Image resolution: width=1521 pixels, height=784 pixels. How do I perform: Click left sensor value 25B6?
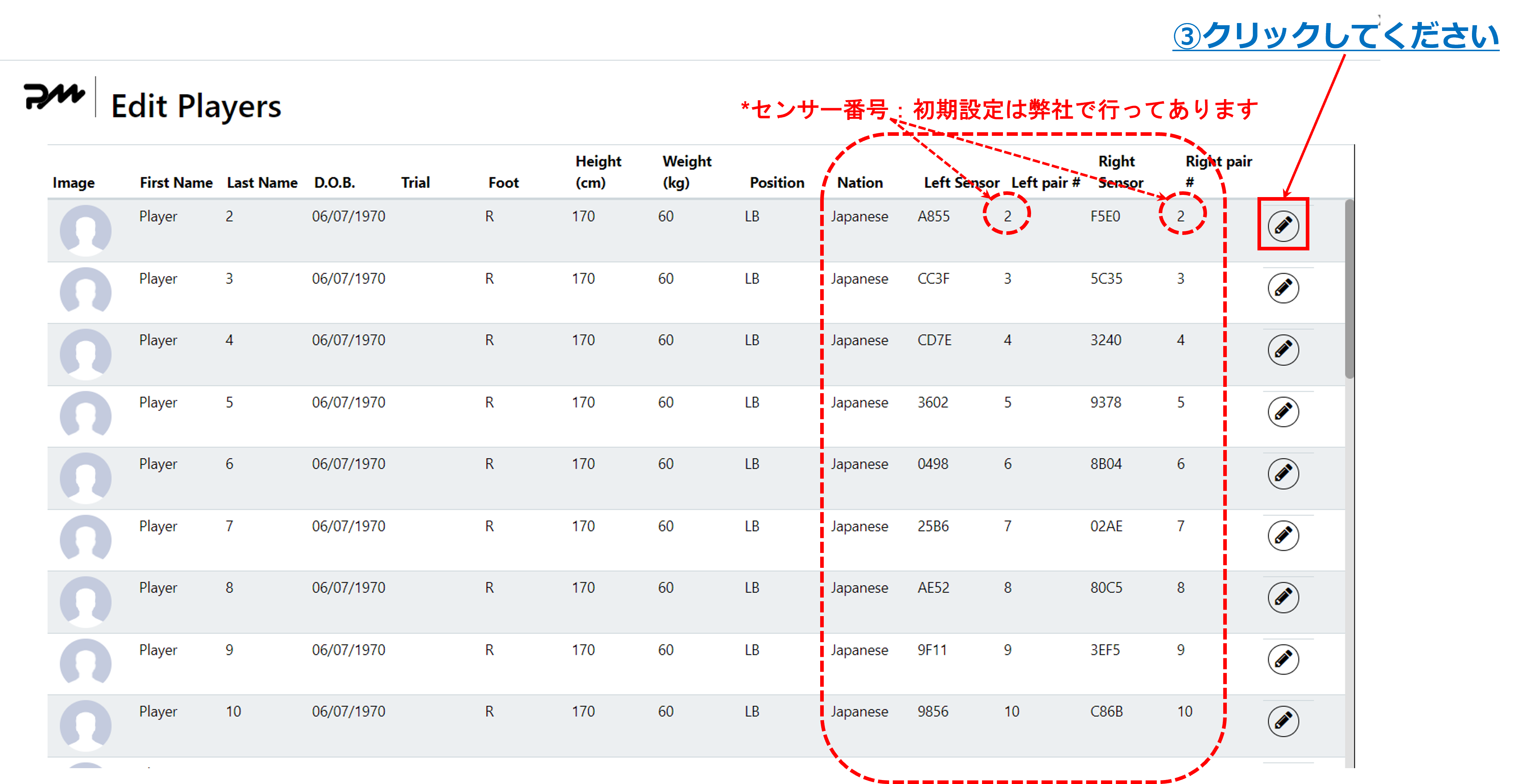(933, 526)
